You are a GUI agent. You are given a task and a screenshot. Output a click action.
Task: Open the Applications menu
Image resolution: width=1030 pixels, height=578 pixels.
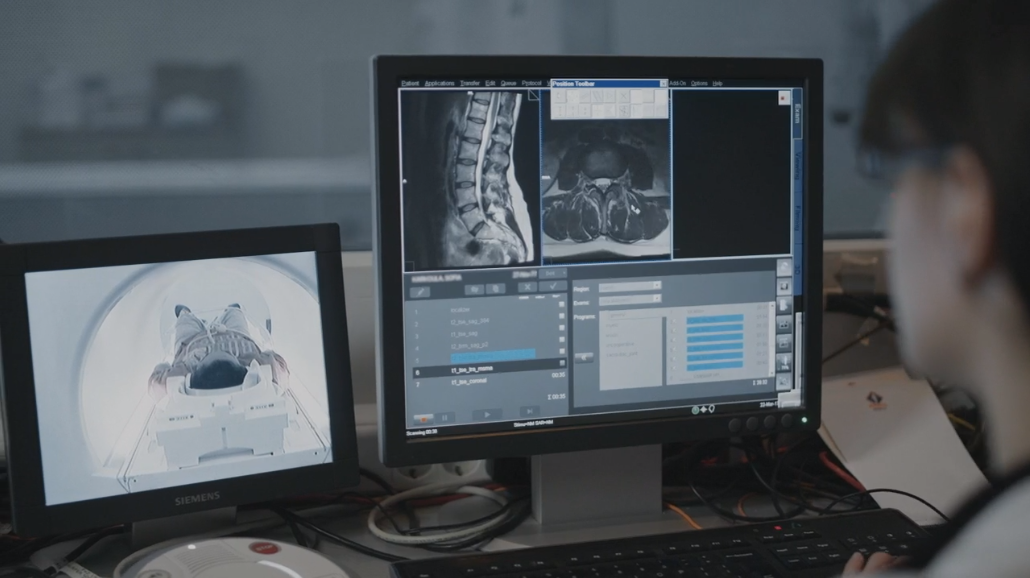point(439,83)
